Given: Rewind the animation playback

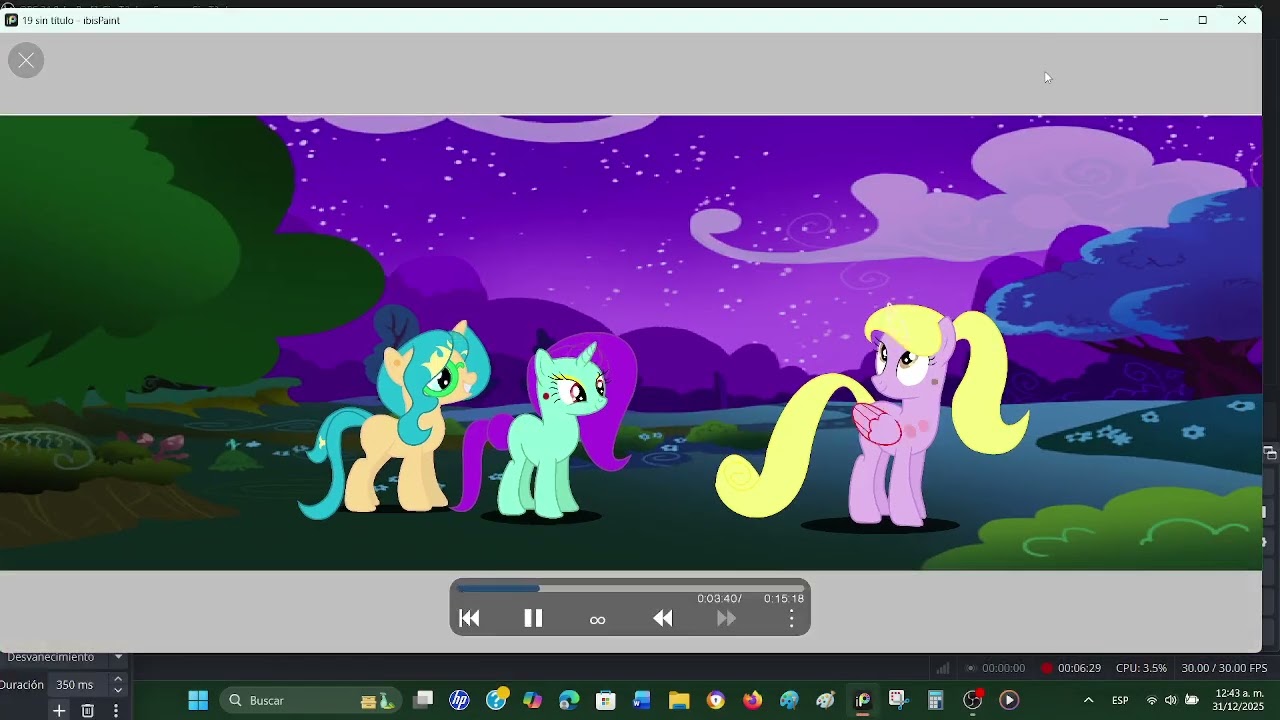Looking at the screenshot, I should click(x=663, y=619).
